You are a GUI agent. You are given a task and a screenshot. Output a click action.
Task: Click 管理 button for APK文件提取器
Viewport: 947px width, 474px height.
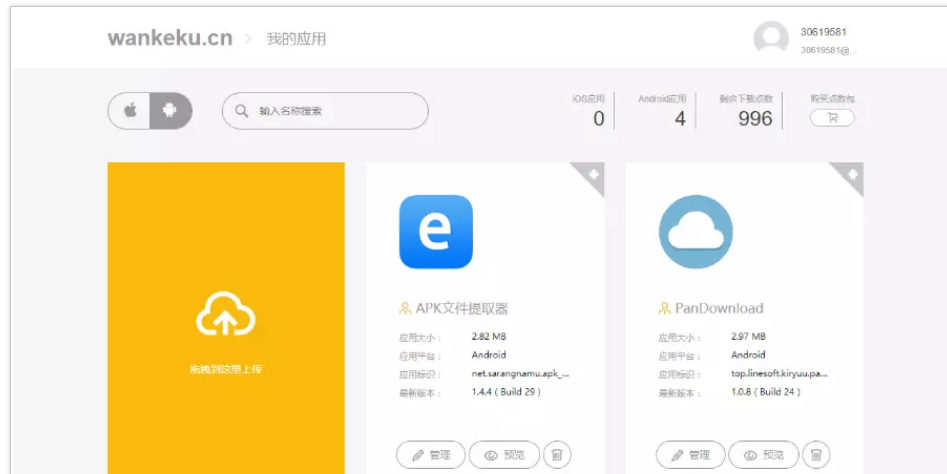click(430, 455)
